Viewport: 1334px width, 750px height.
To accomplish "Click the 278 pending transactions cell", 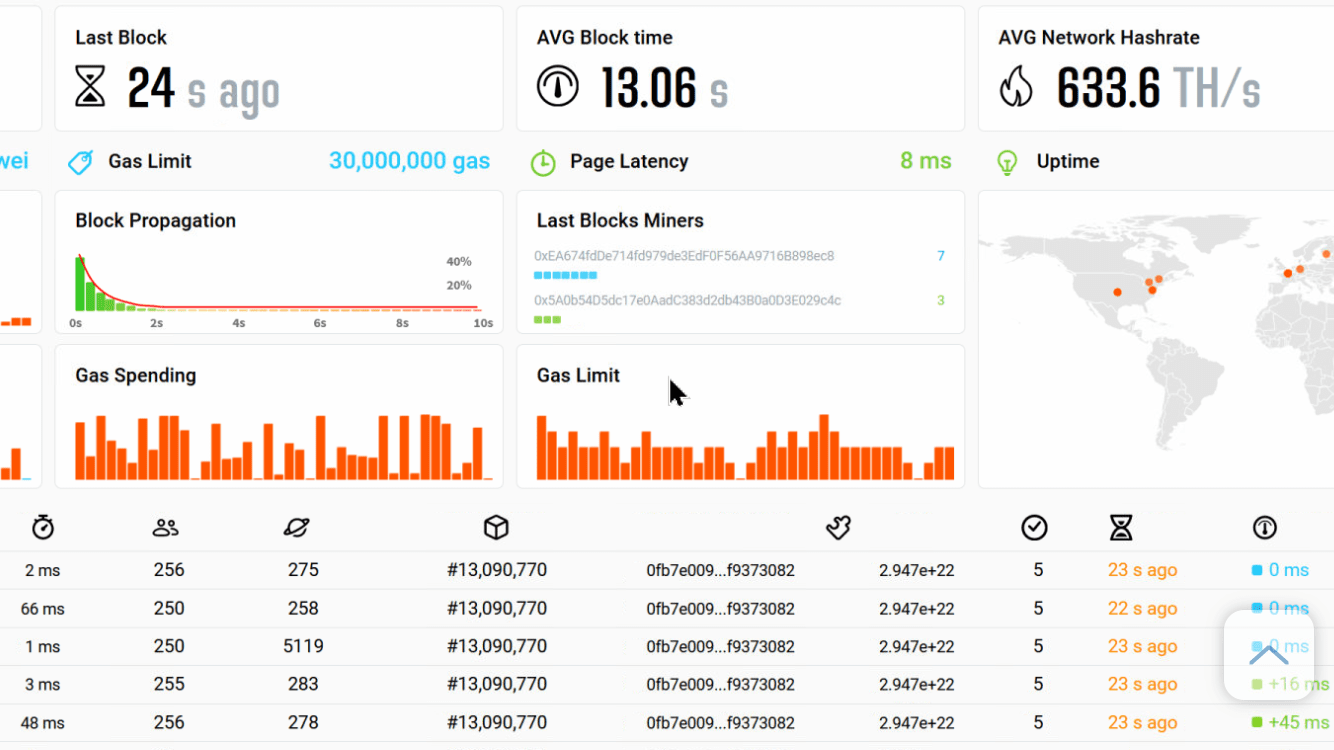I will [x=303, y=722].
